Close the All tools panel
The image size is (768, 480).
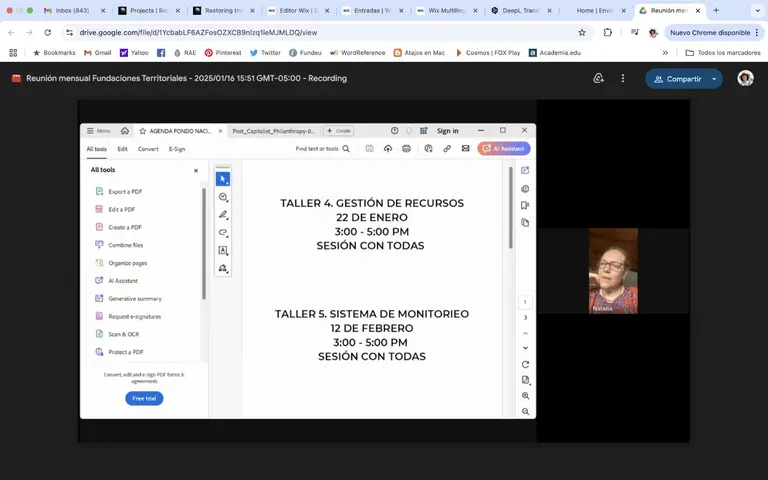tap(196, 170)
